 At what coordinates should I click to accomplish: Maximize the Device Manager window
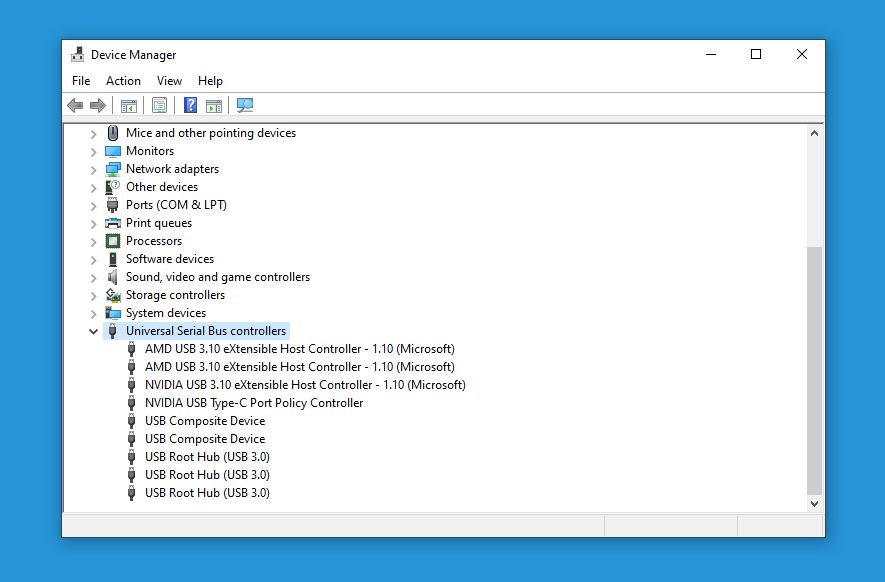click(756, 54)
